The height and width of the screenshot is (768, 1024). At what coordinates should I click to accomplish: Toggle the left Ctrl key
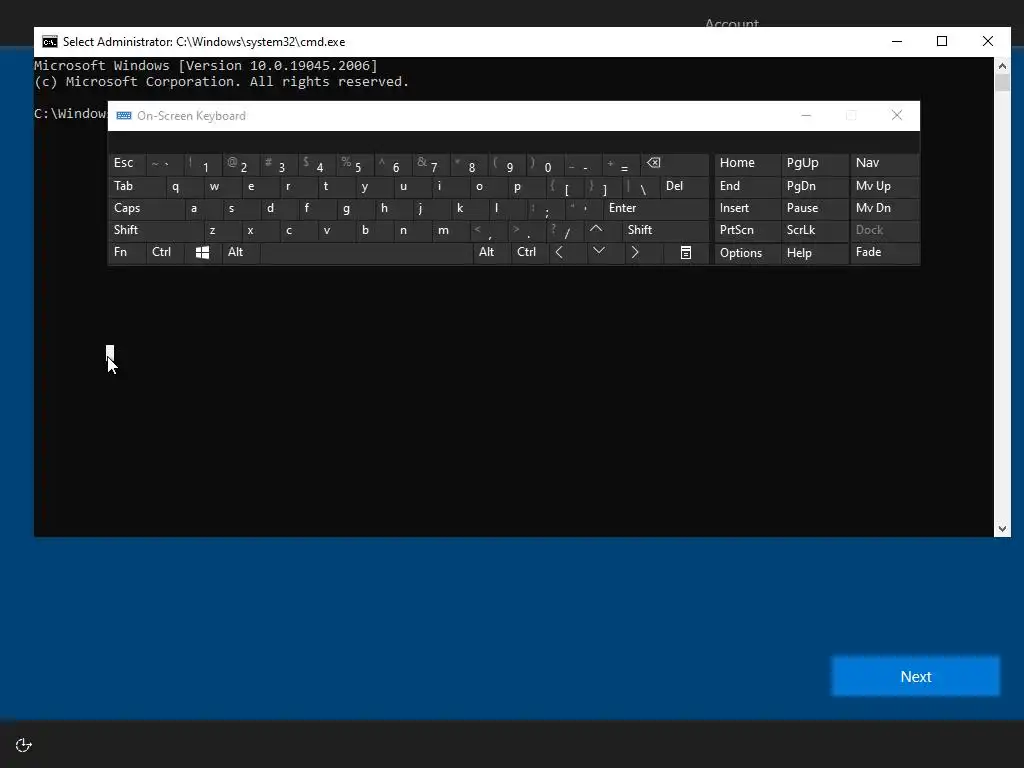[x=165, y=253]
